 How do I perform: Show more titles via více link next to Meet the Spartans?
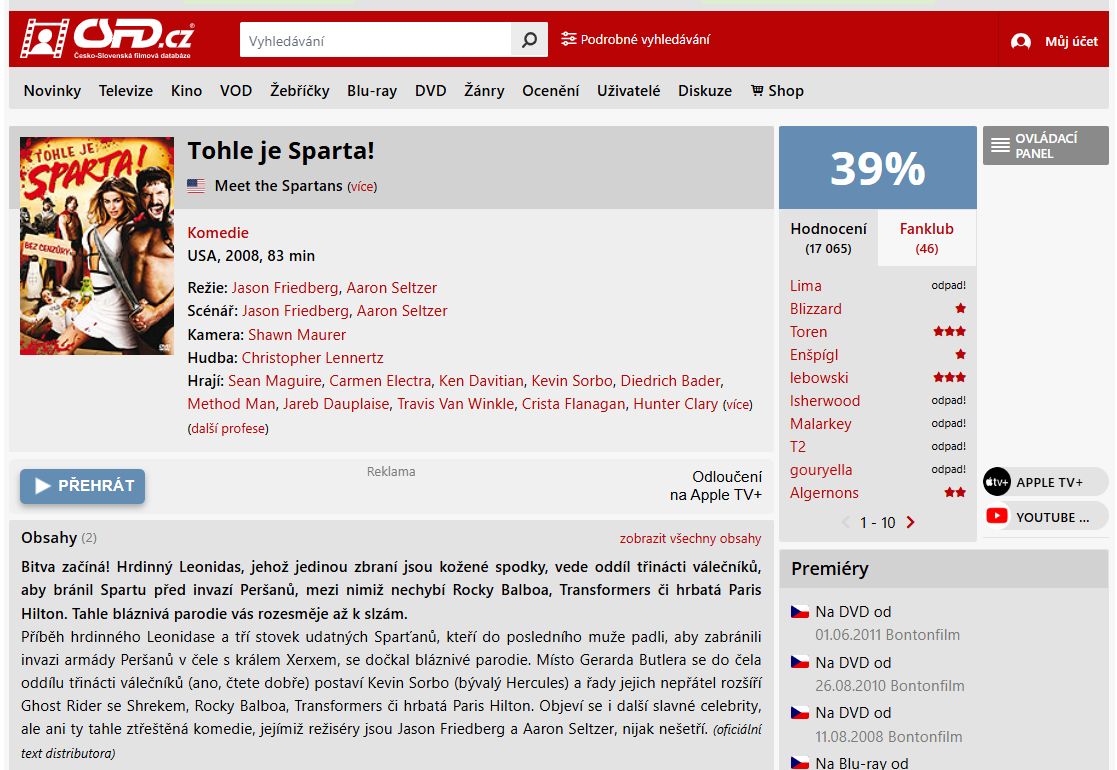coord(362,187)
